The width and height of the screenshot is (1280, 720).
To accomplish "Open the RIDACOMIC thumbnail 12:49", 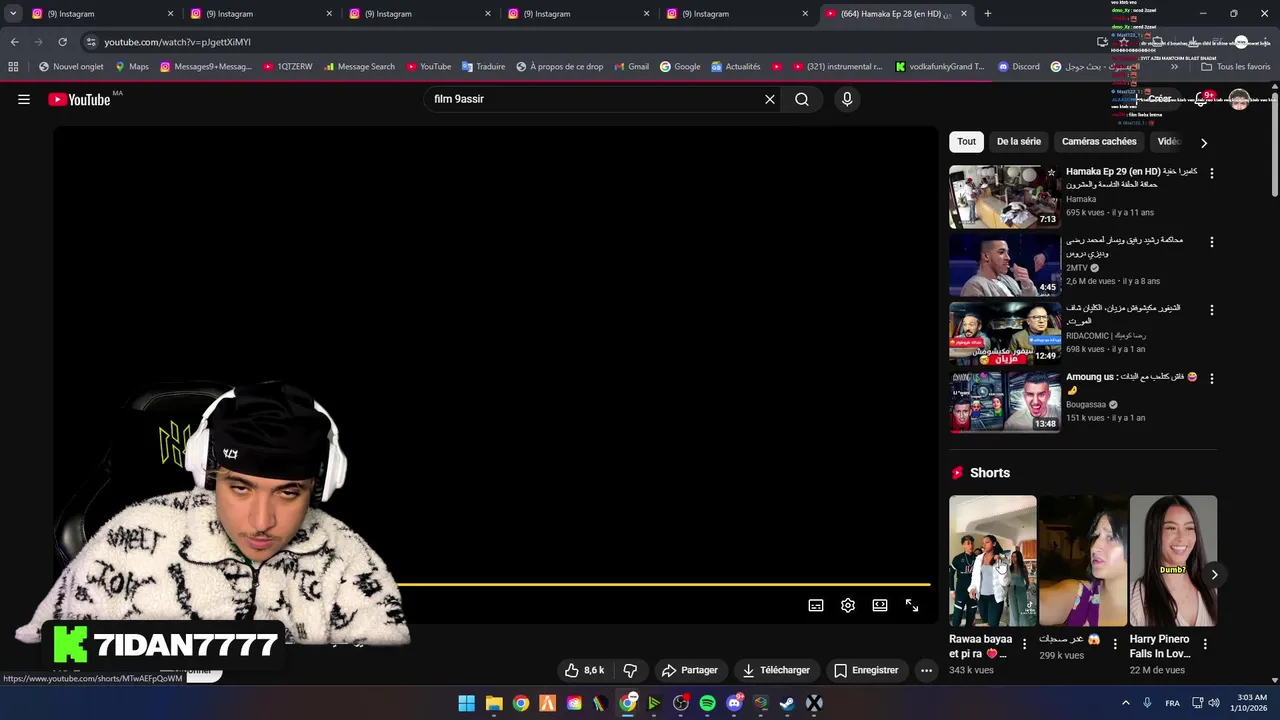I will [1004, 333].
